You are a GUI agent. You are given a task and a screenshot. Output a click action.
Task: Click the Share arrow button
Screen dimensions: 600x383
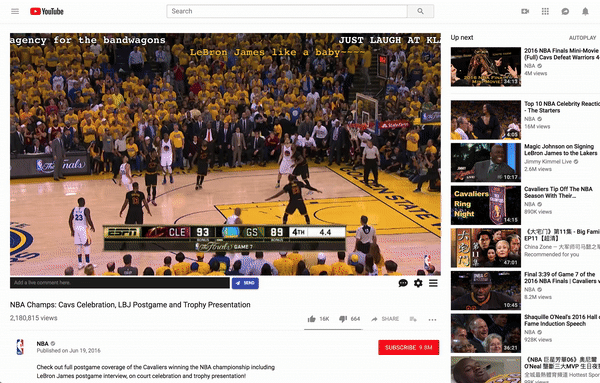[x=385, y=319]
